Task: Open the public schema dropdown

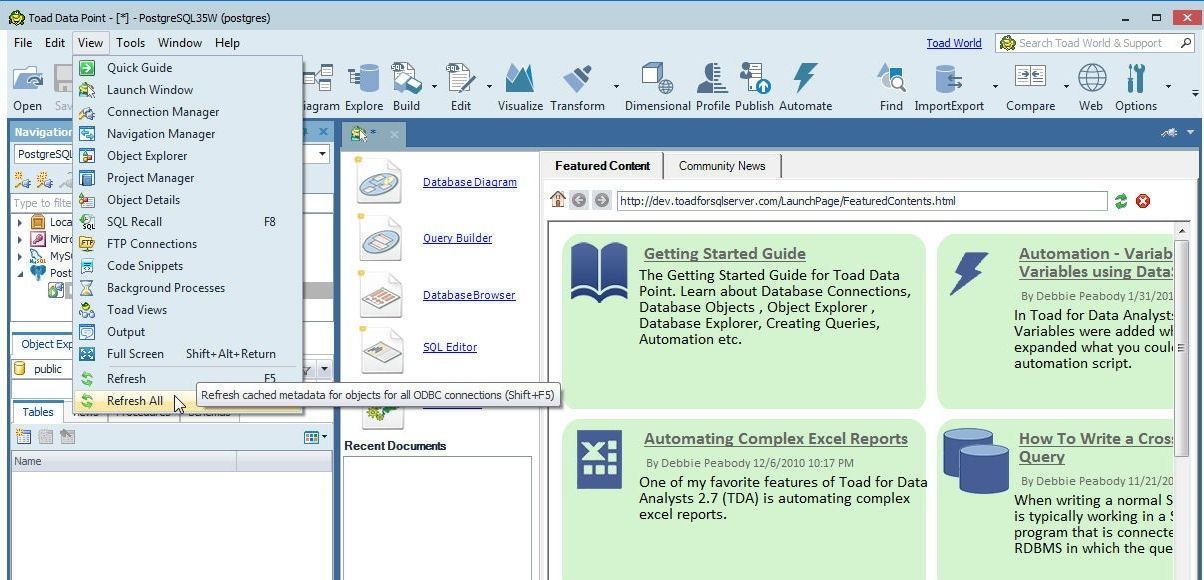Action: pos(325,369)
